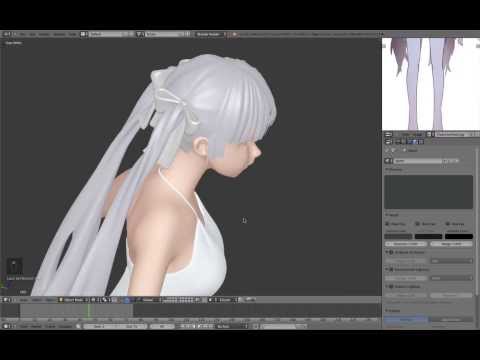Open the black Ambient Color swatch
Screen dimensions: 480x360
tap(459, 236)
